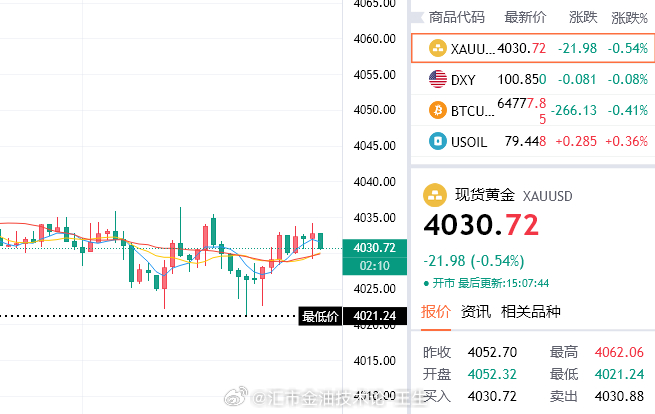Image resolution: width=655 pixels, height=414 pixels.
Task: Click the 最低价 marker label on chart
Action: click(320, 316)
